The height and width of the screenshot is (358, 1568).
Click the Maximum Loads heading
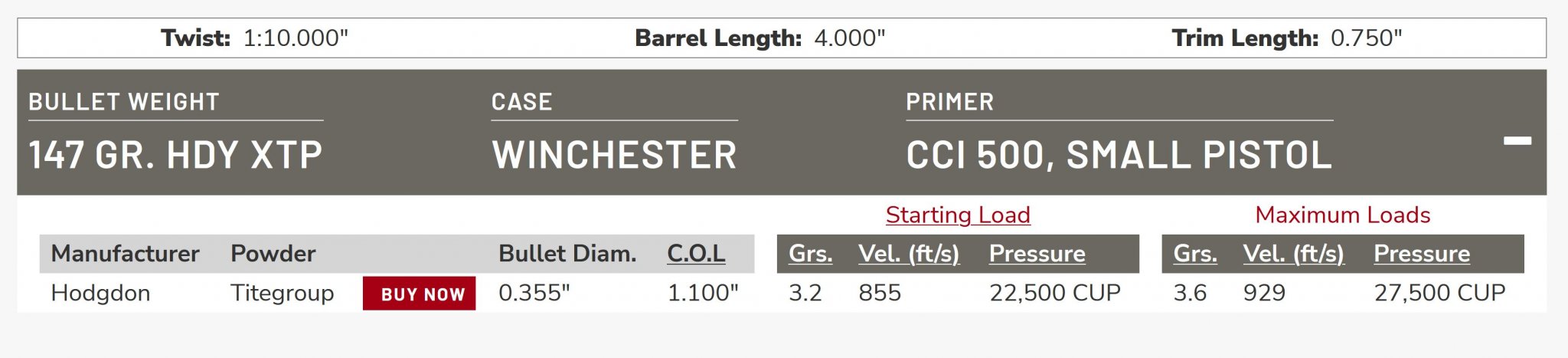click(1342, 215)
